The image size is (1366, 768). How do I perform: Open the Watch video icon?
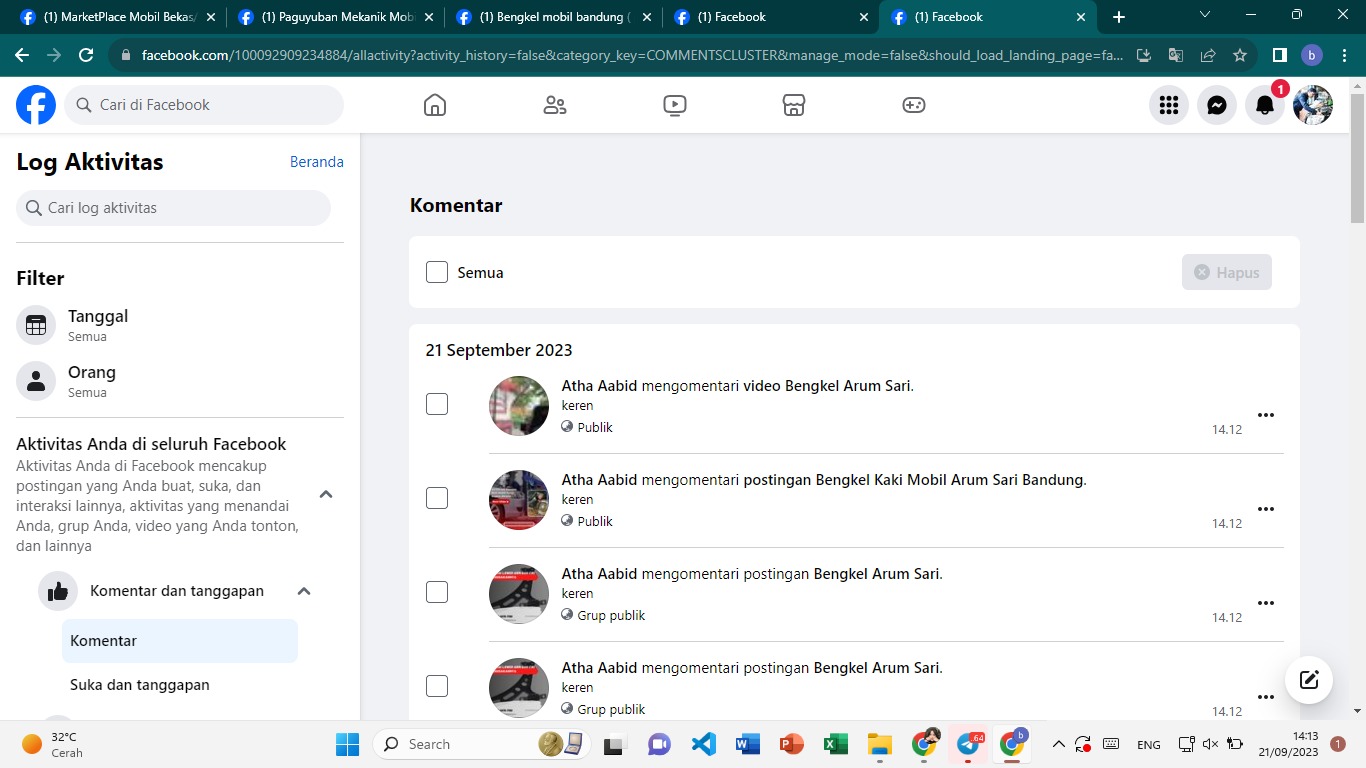[x=675, y=105]
